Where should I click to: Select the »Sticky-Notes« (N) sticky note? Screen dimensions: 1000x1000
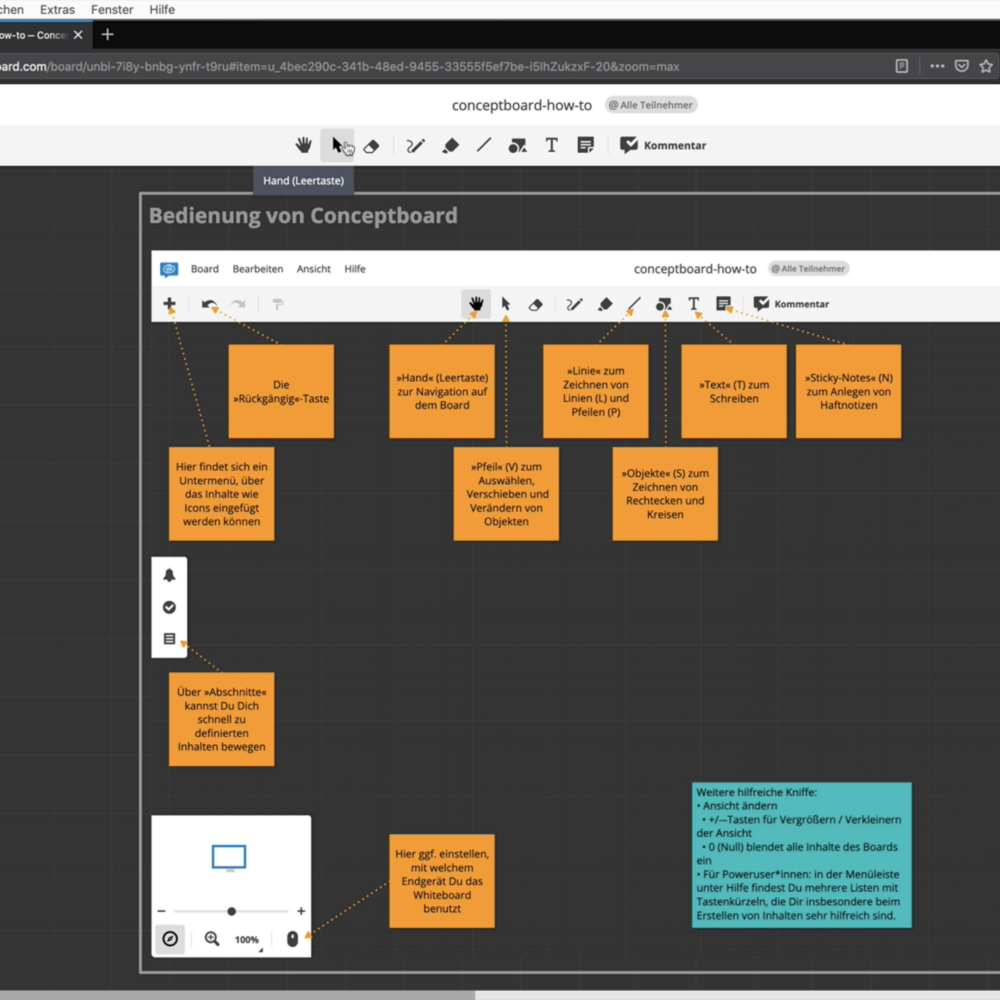(x=849, y=392)
